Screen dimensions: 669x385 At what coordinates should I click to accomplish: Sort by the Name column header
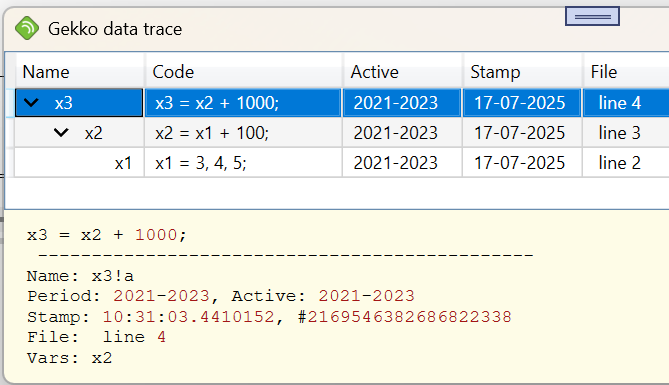point(80,72)
